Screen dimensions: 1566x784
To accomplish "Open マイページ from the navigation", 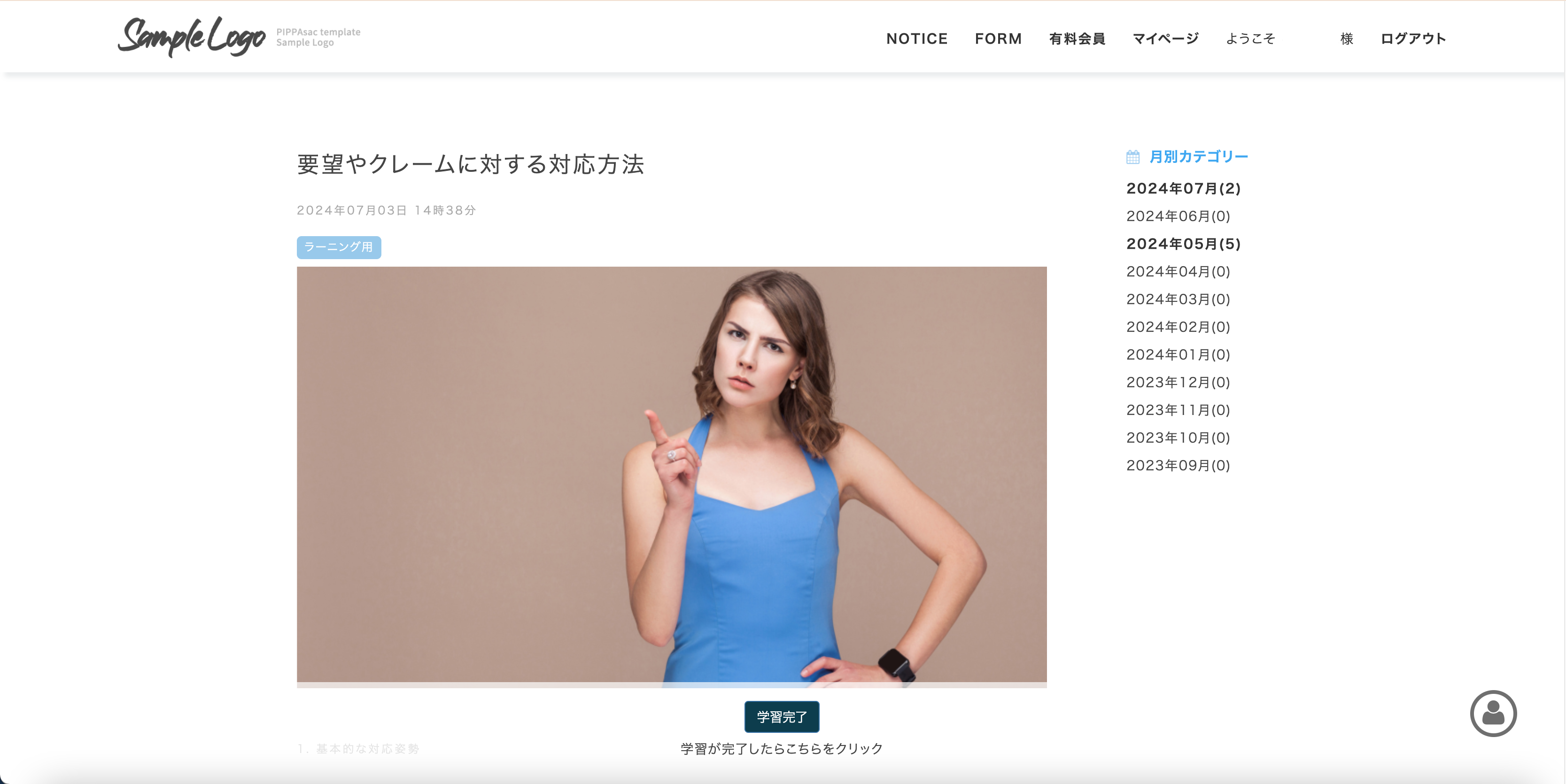I will click(x=1165, y=38).
